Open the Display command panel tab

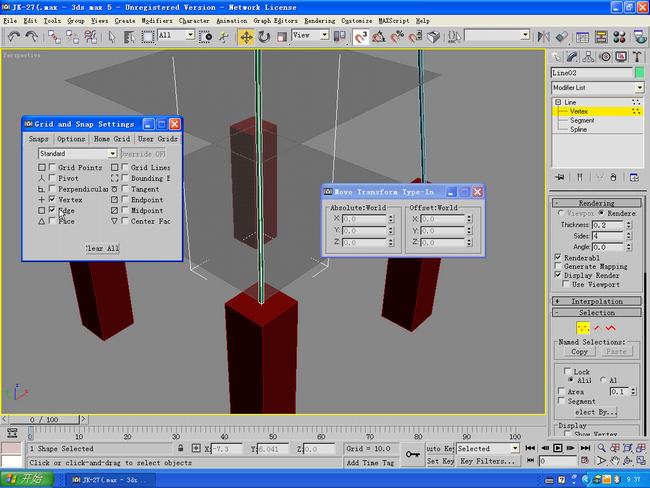621,57
